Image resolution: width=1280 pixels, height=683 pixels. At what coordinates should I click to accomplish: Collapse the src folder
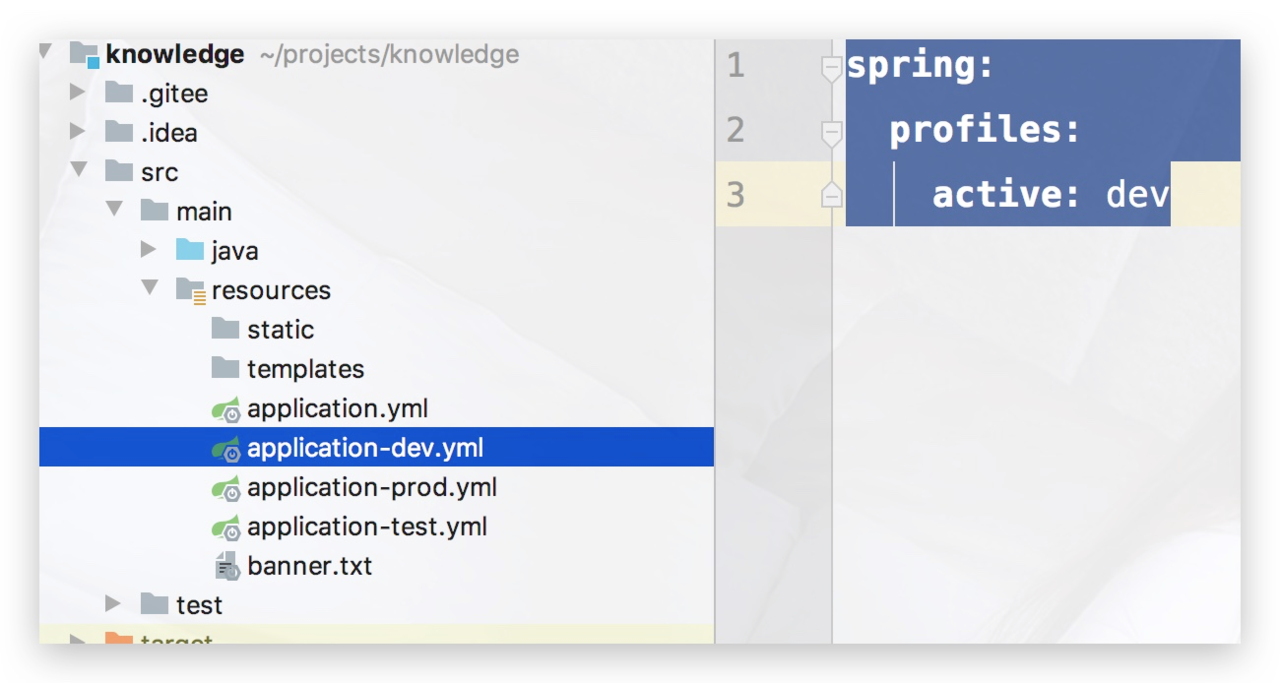tap(79, 171)
